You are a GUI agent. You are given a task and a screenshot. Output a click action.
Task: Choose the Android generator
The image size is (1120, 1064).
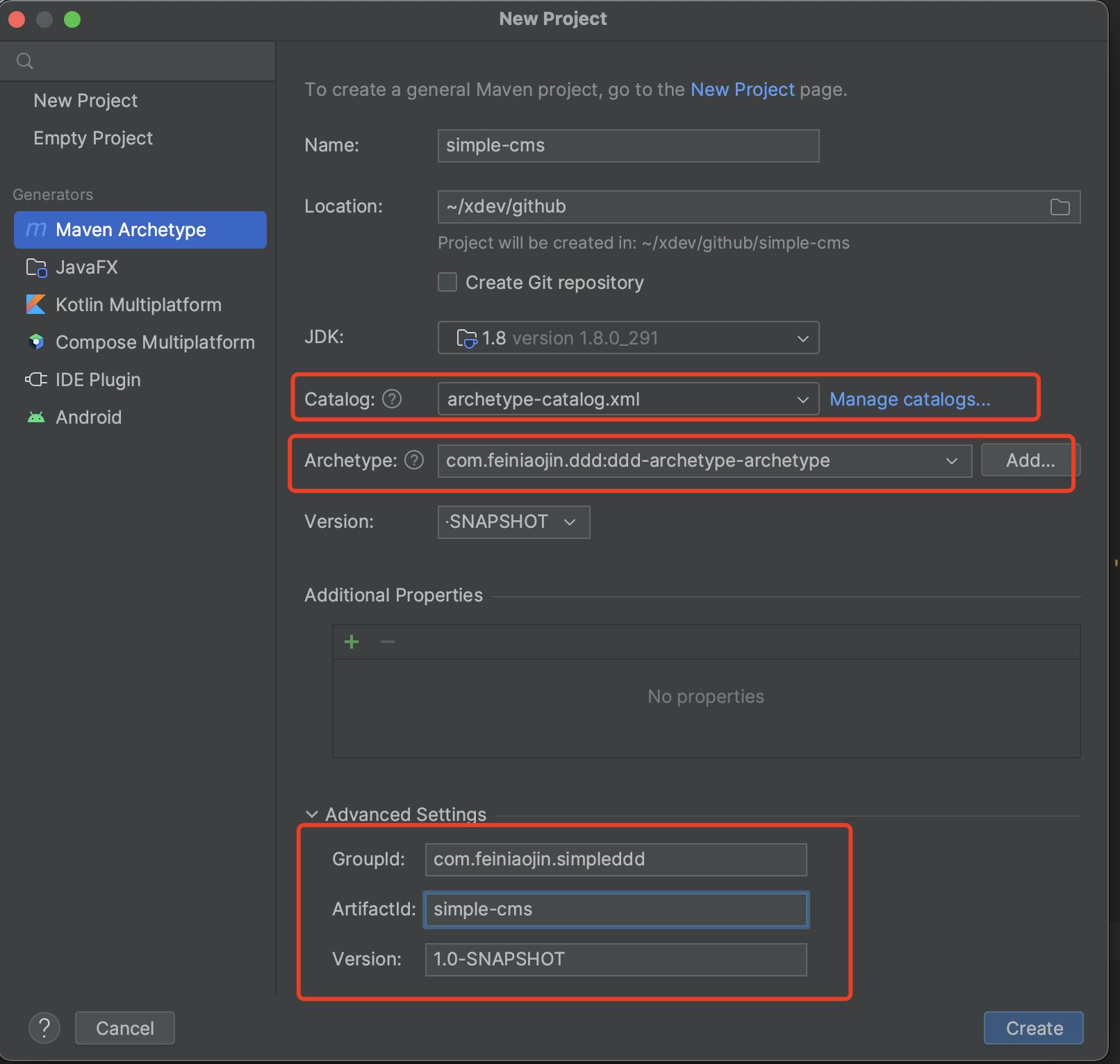pyautogui.click(x=88, y=417)
